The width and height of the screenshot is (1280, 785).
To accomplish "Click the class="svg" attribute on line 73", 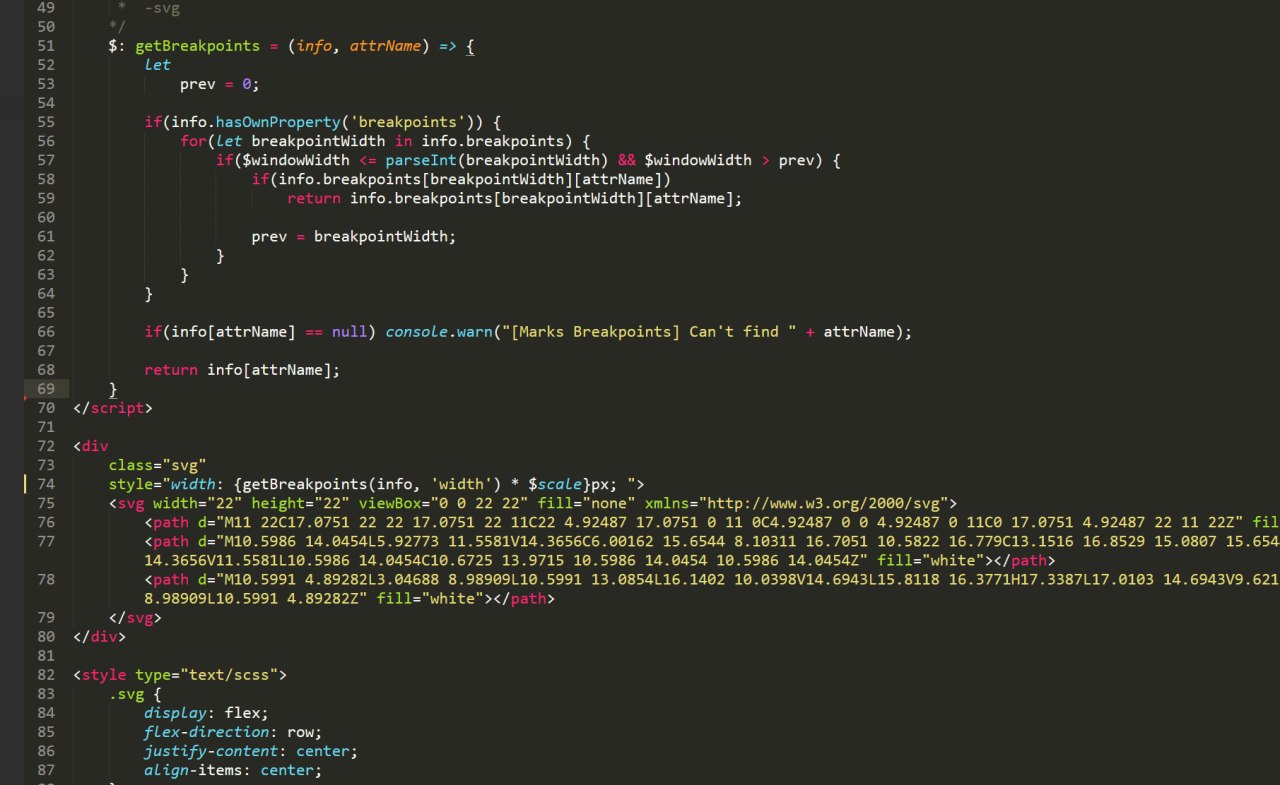I will pos(158,465).
